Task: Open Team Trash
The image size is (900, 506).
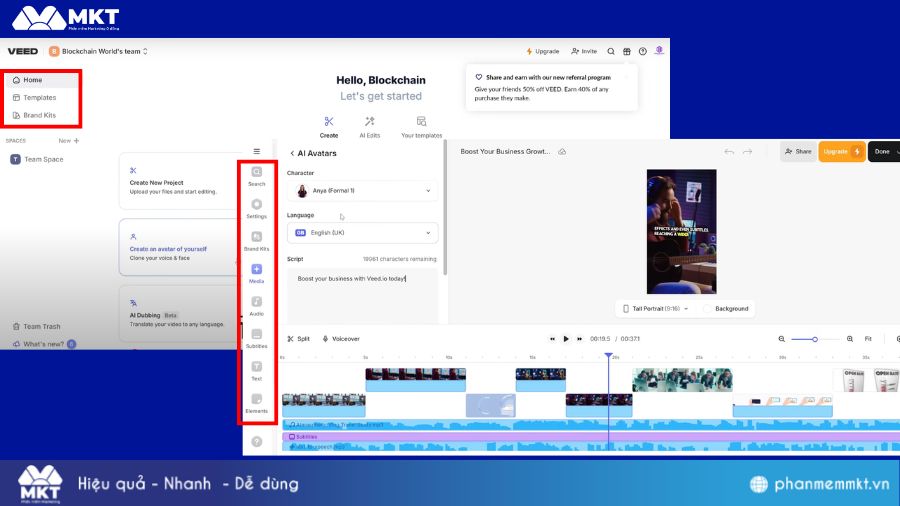Action: pyautogui.click(x=37, y=326)
